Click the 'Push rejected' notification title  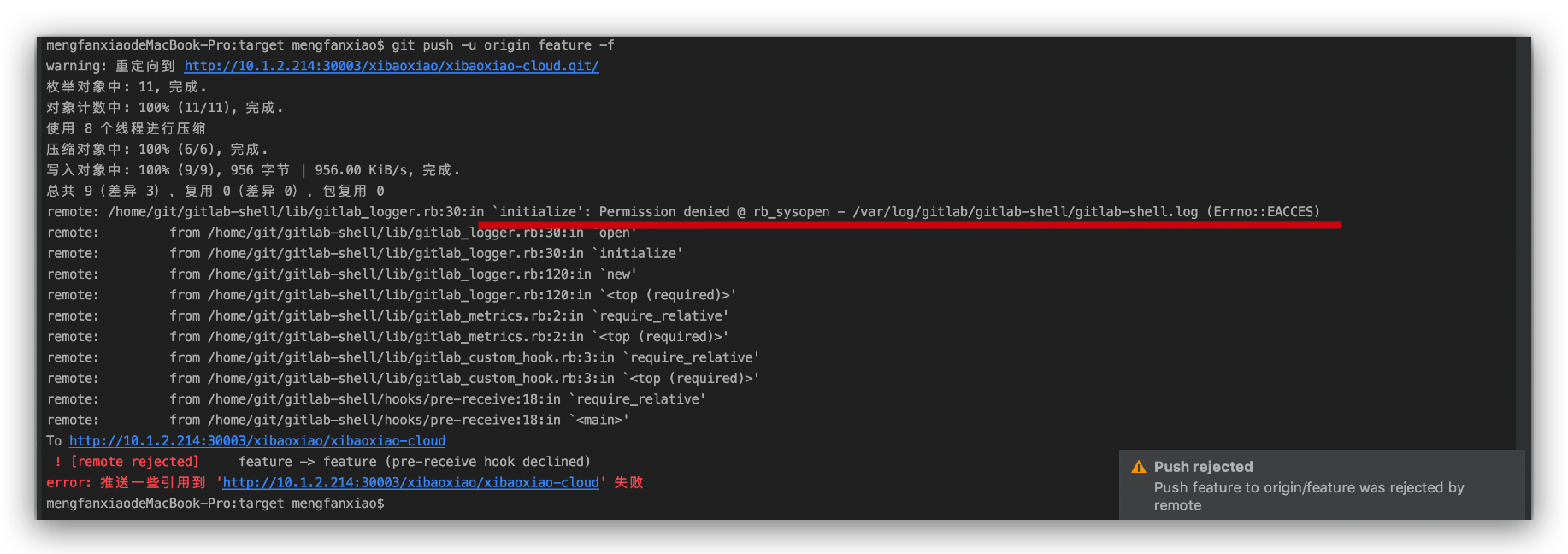(x=1204, y=467)
